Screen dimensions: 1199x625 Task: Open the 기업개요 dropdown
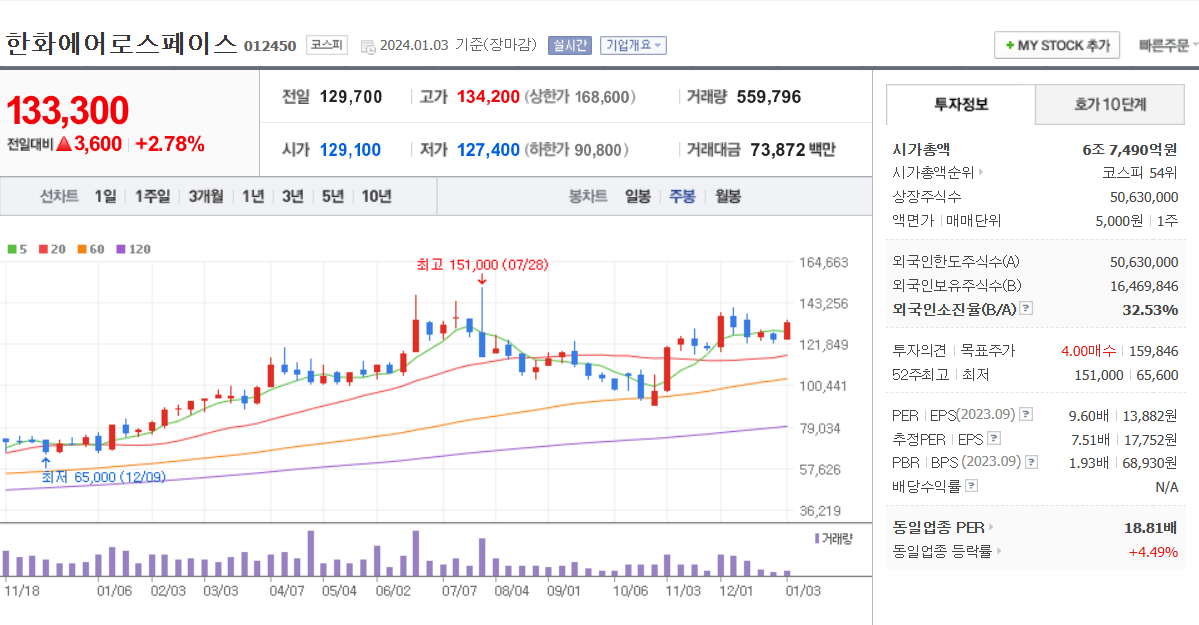(633, 45)
